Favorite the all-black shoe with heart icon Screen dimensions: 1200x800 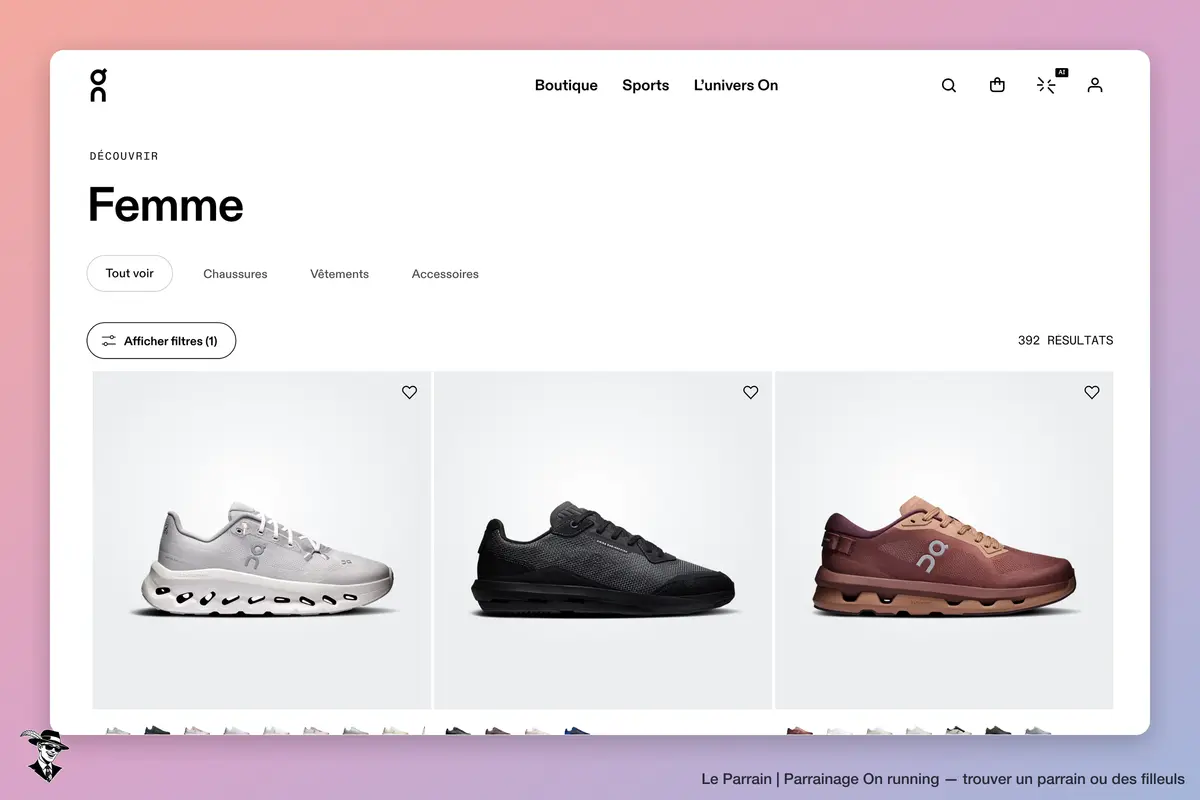click(x=751, y=393)
